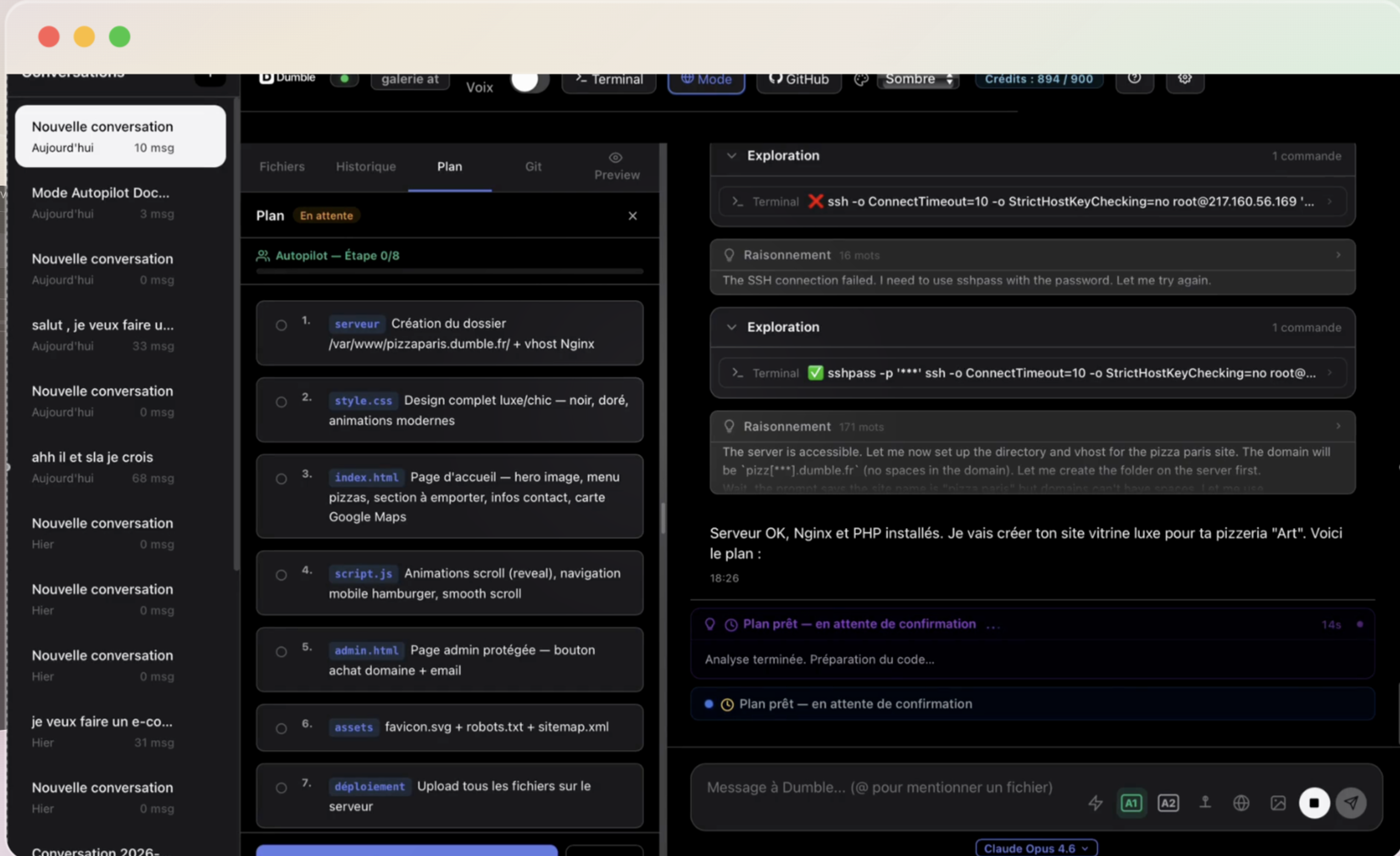The height and width of the screenshot is (856, 1400).
Task: Click the Dumble logo in the top bar
Action: click(287, 77)
